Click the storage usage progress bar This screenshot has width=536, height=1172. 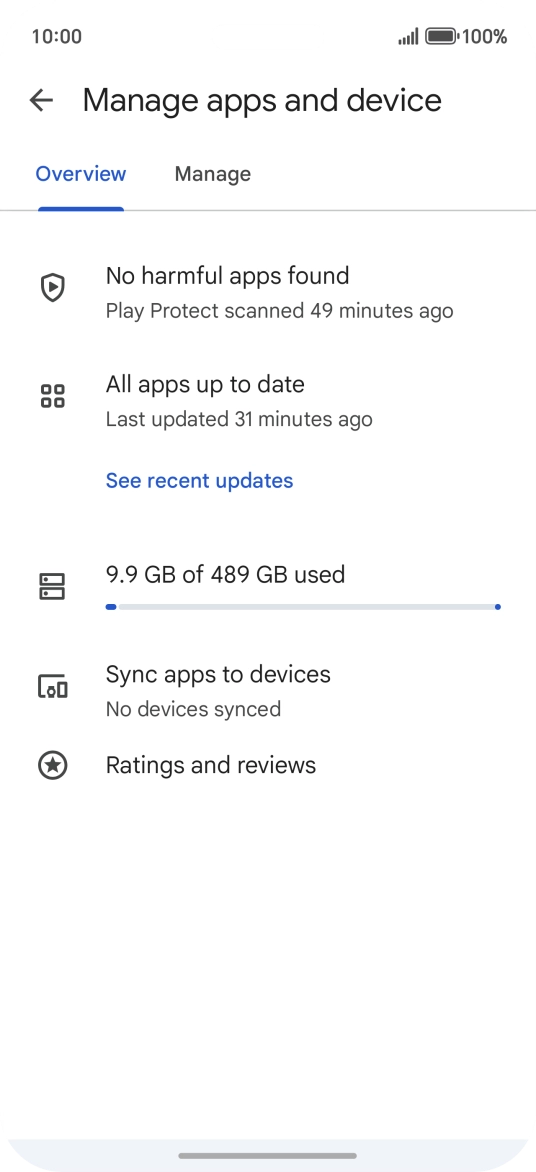tap(304, 607)
